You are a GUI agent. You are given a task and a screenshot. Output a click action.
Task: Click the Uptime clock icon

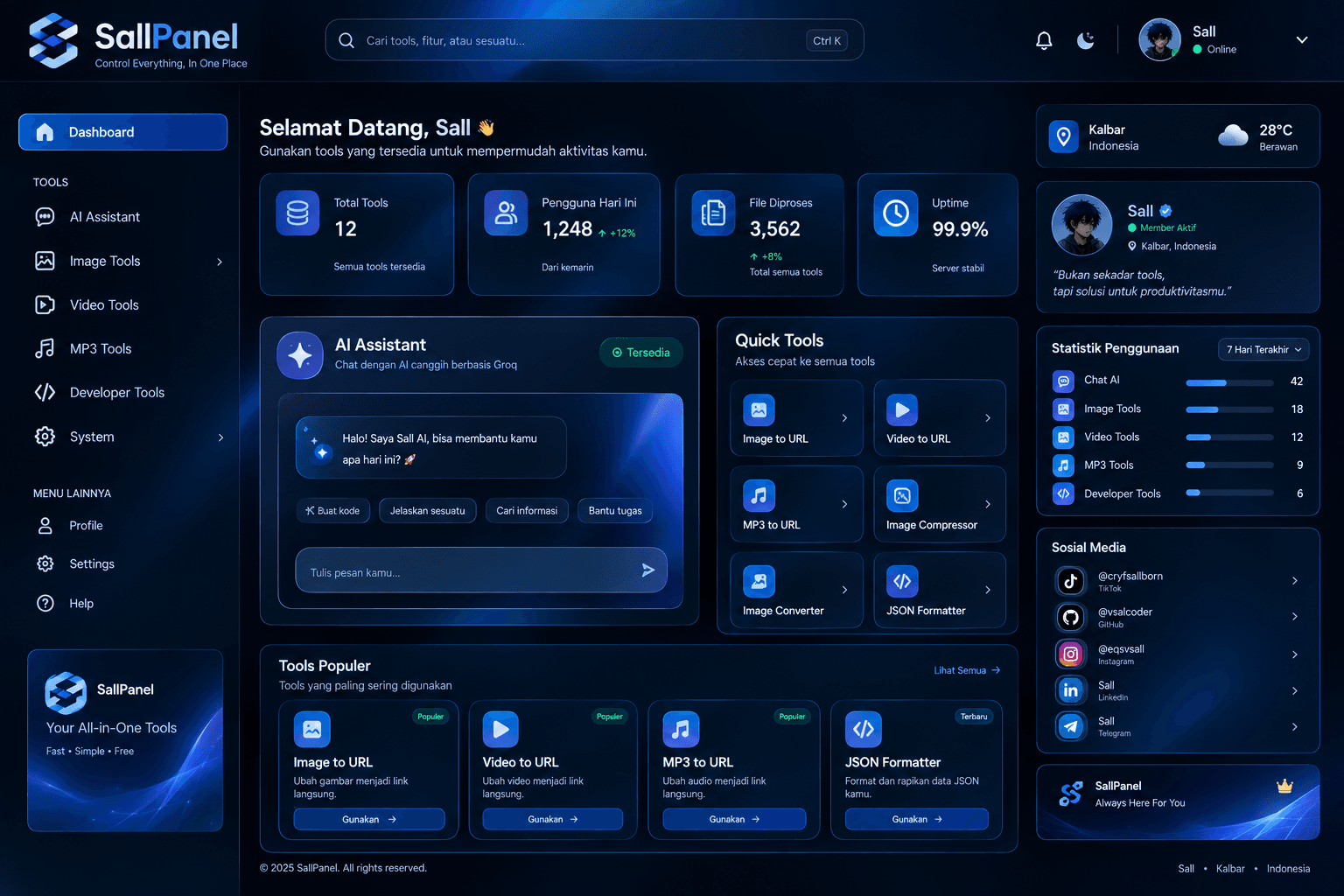click(x=896, y=213)
